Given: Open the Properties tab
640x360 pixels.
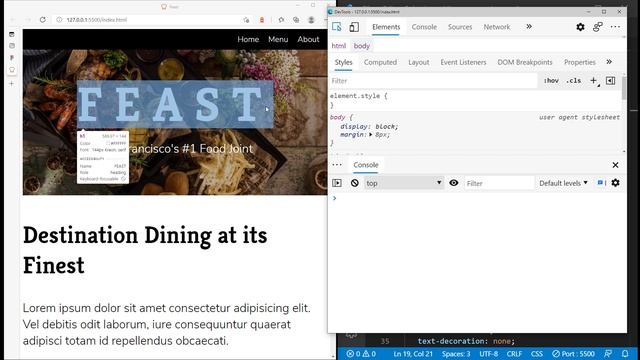Looking at the screenshot, I should coord(580,62).
